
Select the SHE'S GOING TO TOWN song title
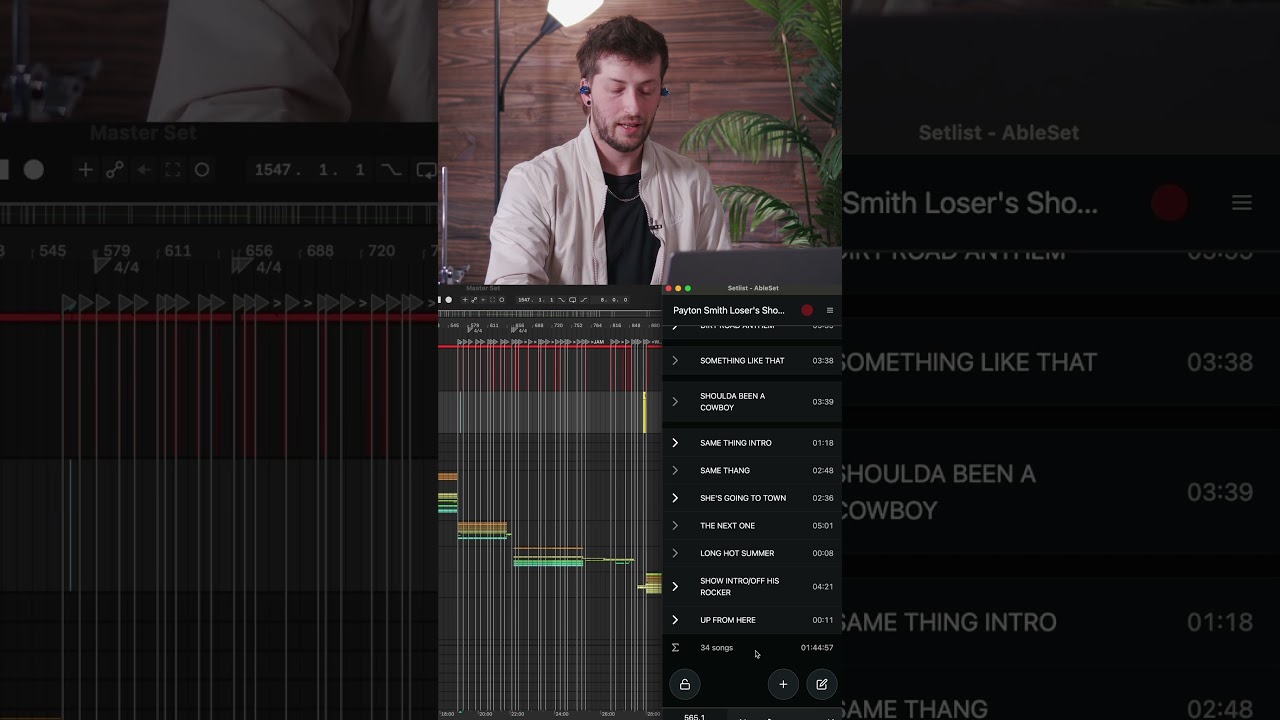tap(743, 498)
